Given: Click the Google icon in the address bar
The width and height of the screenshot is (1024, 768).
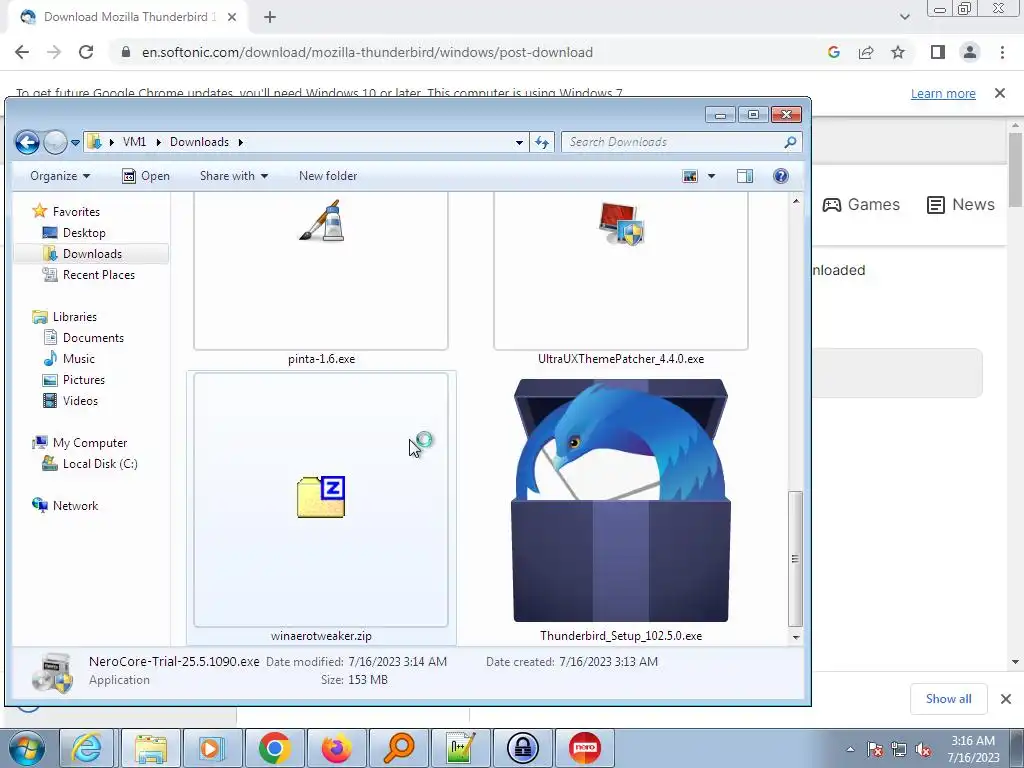Looking at the screenshot, I should 833,52.
